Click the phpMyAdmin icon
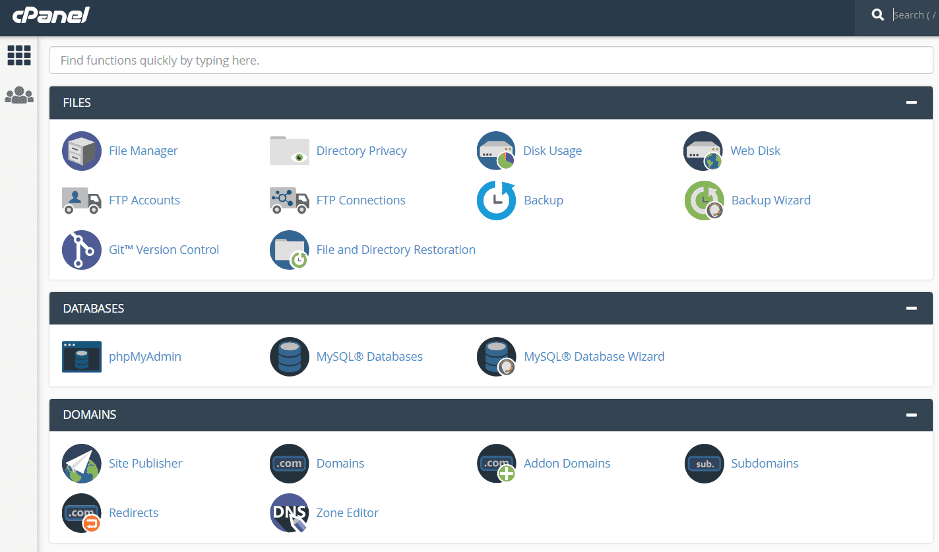The width and height of the screenshot is (939, 552). click(x=81, y=357)
